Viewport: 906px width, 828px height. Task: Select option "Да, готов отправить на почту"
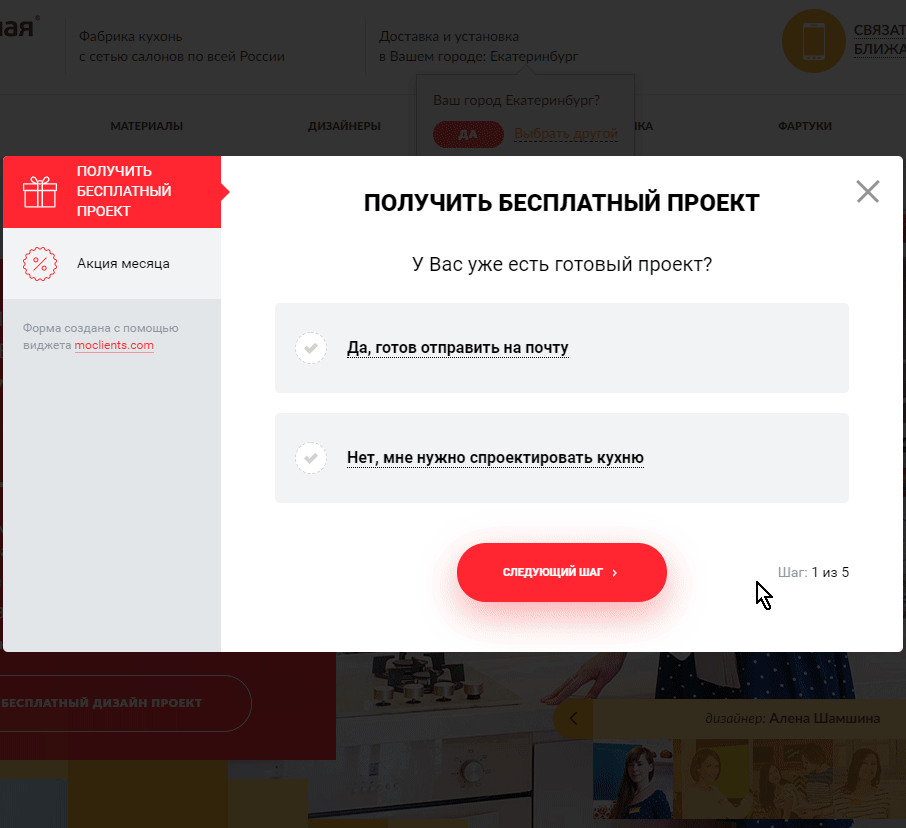click(457, 348)
